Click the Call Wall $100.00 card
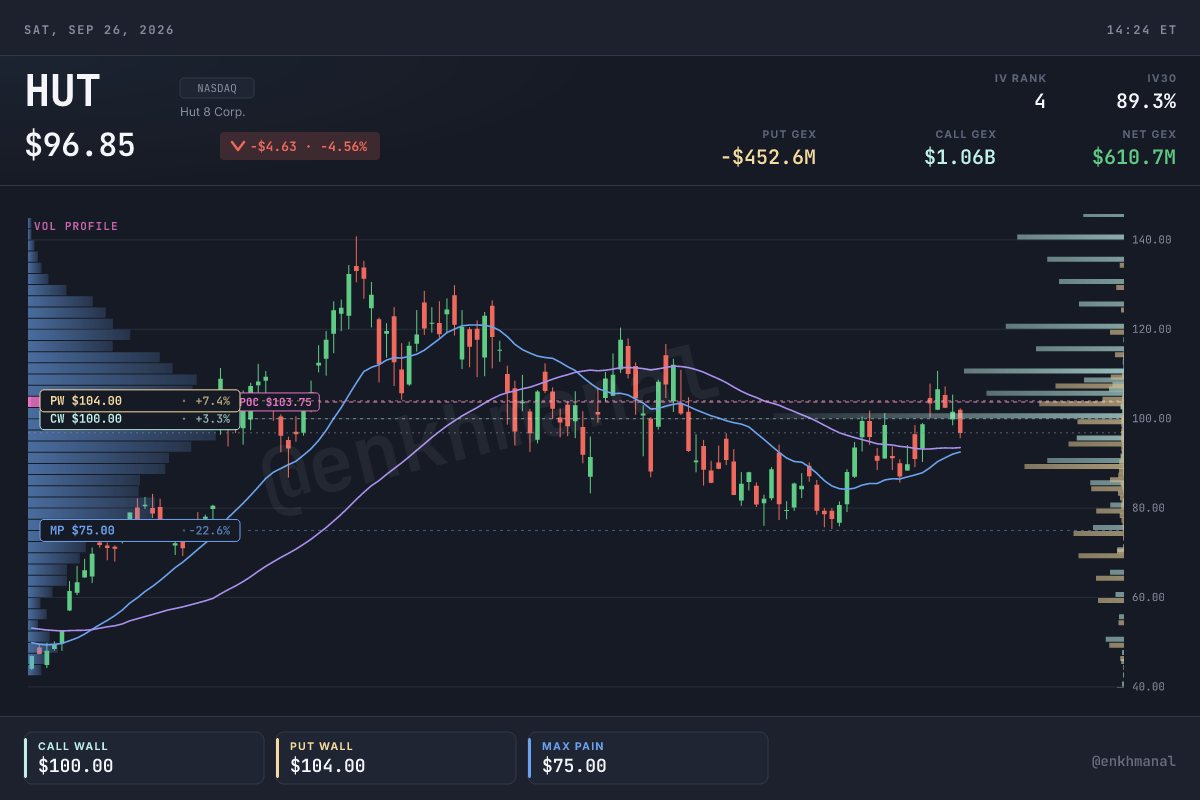The image size is (1200, 800). tap(144, 758)
